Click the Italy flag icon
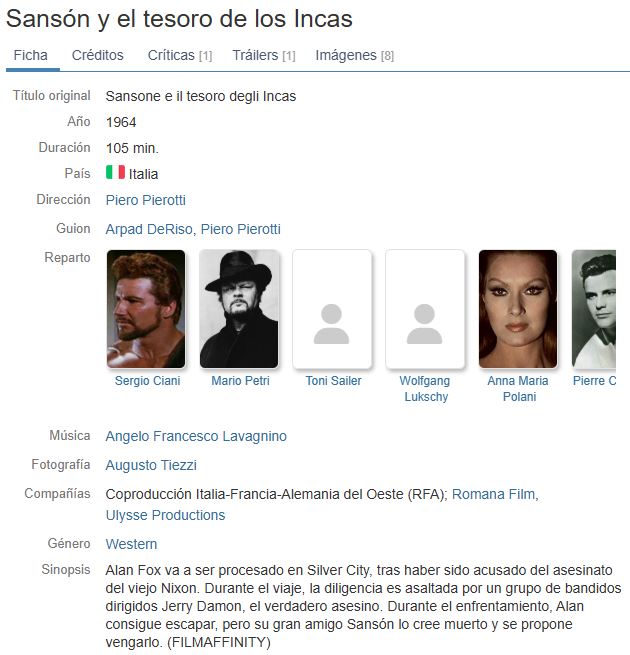Image resolution: width=630 pixels, height=655 pixels. coord(115,172)
